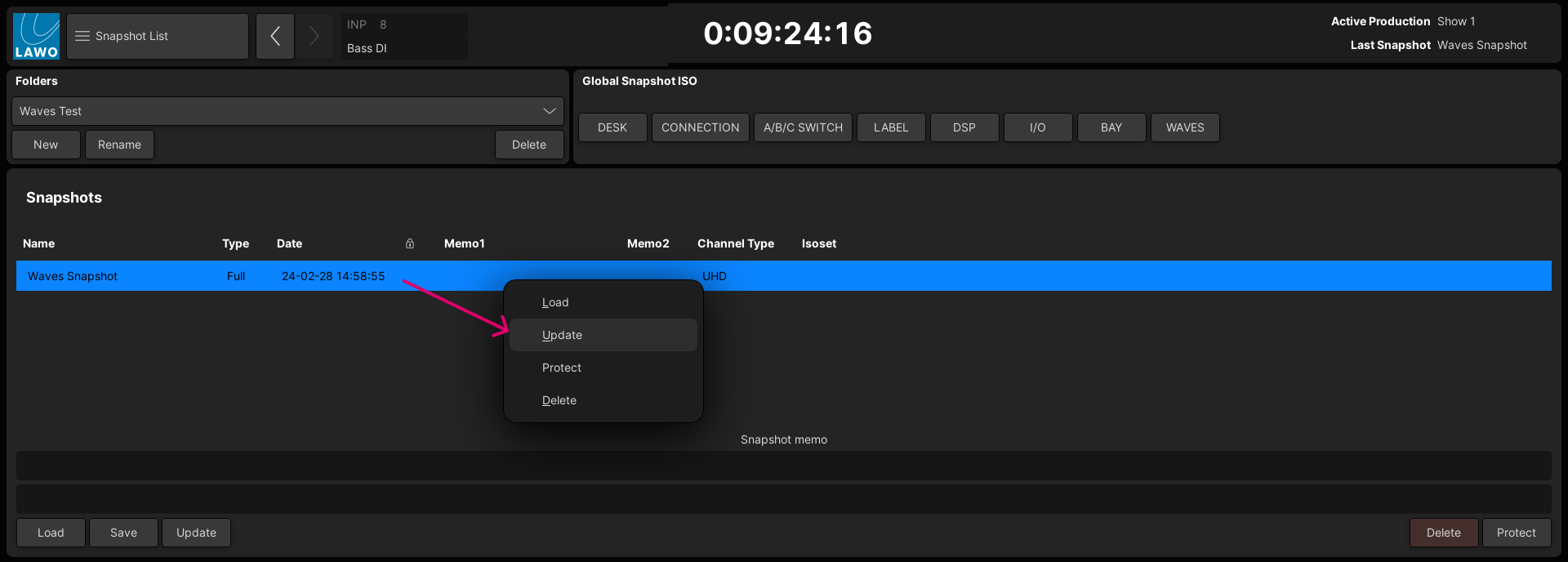
Task: Sort snapshots by the Date column header
Action: (x=289, y=243)
